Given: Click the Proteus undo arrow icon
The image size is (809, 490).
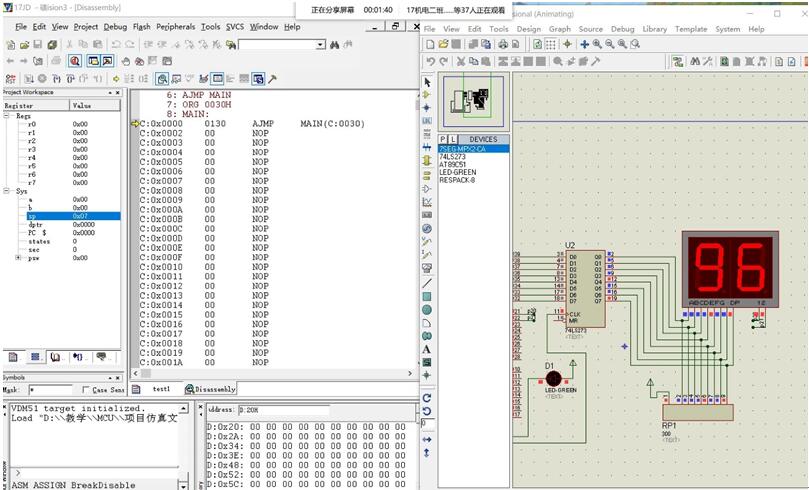Looking at the screenshot, I should click(431, 62).
